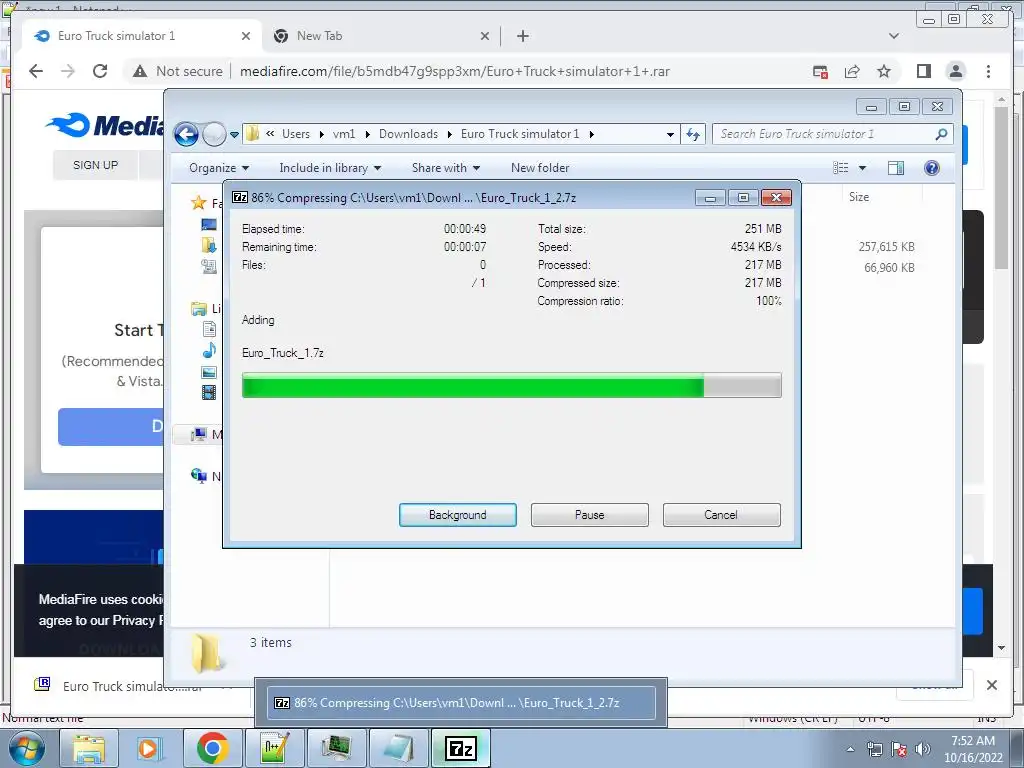Pause the 7-Zip compression
1024x768 pixels.
(589, 515)
